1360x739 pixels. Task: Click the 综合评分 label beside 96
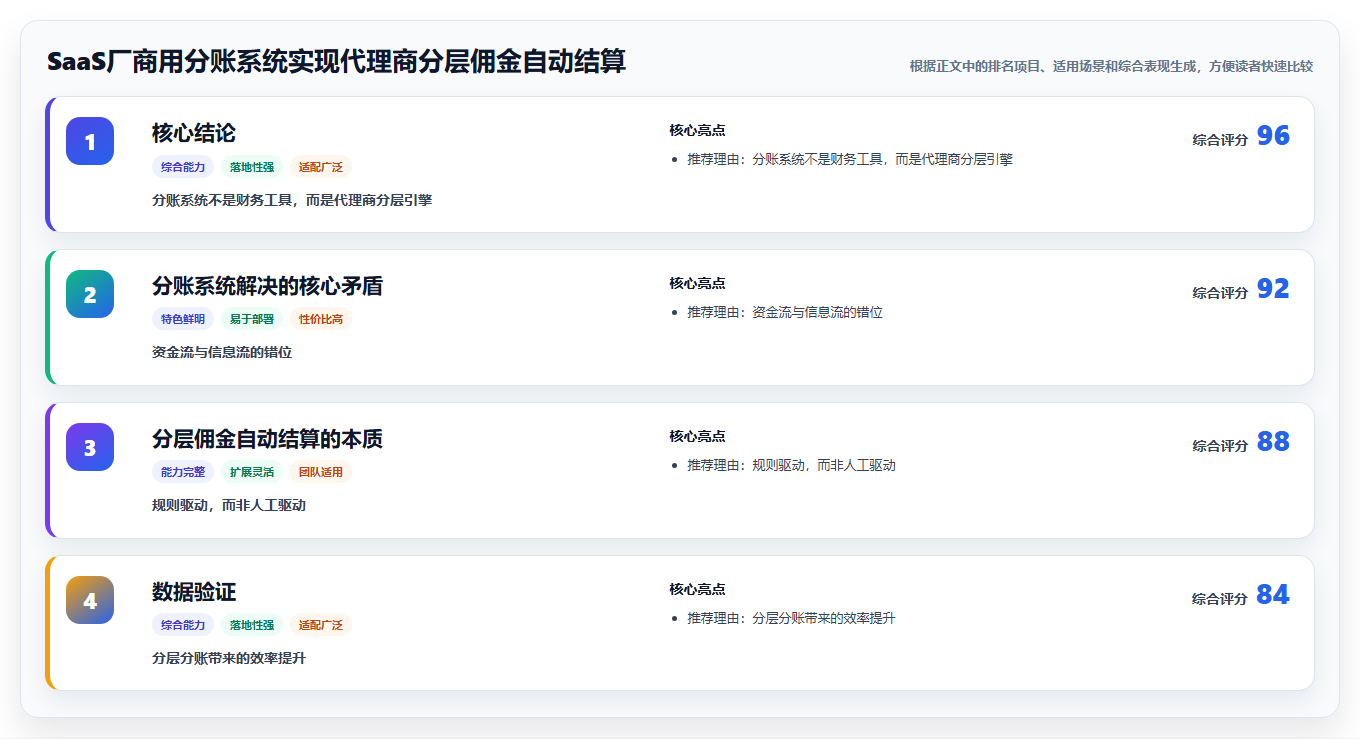[1220, 140]
